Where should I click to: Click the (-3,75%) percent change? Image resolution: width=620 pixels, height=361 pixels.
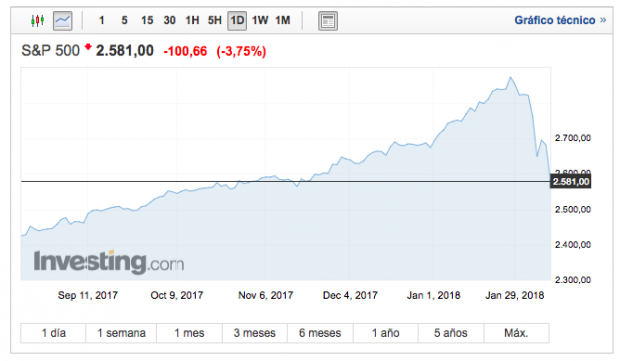(241, 51)
